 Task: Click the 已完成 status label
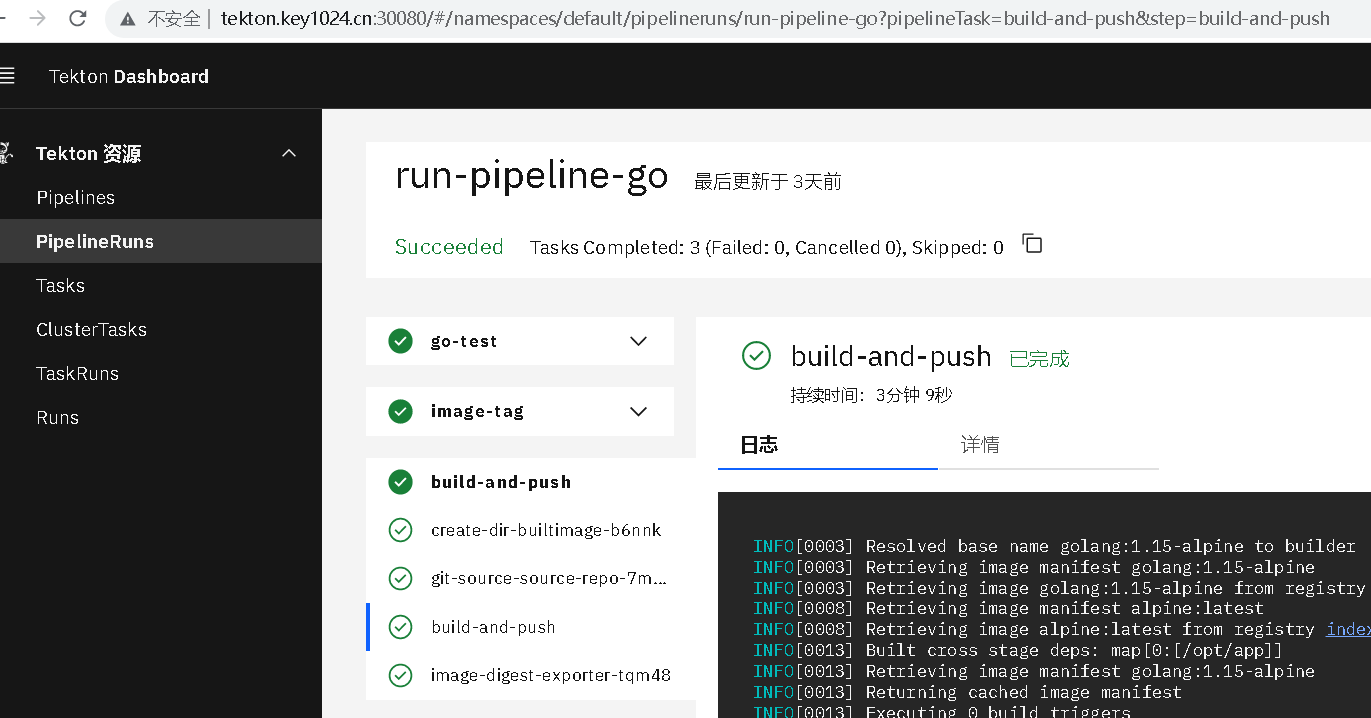(x=1039, y=359)
